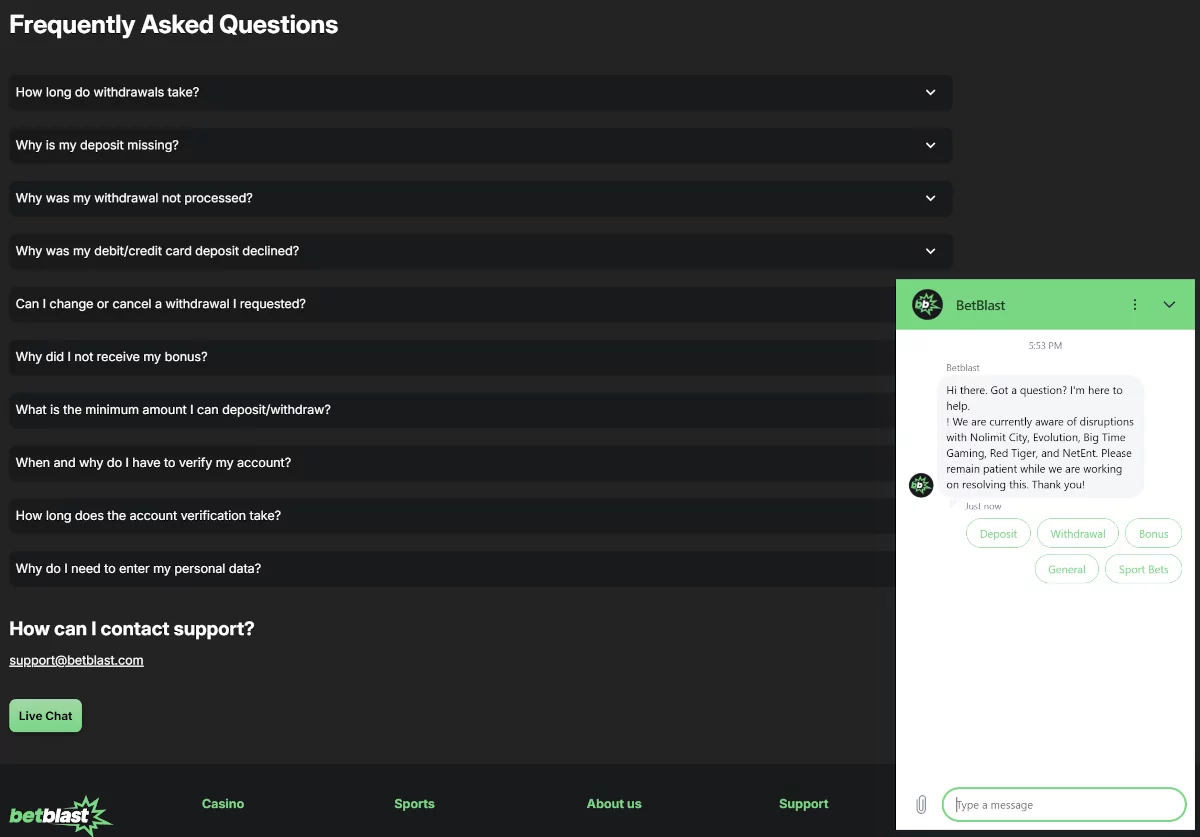The width and height of the screenshot is (1200, 837).
Task: Open the three-dot chat options menu
Action: tap(1134, 305)
